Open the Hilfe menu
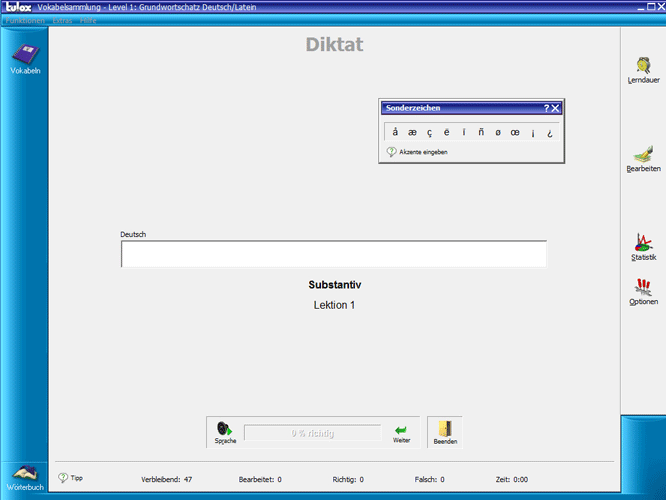The width and height of the screenshot is (666, 500). (x=89, y=20)
